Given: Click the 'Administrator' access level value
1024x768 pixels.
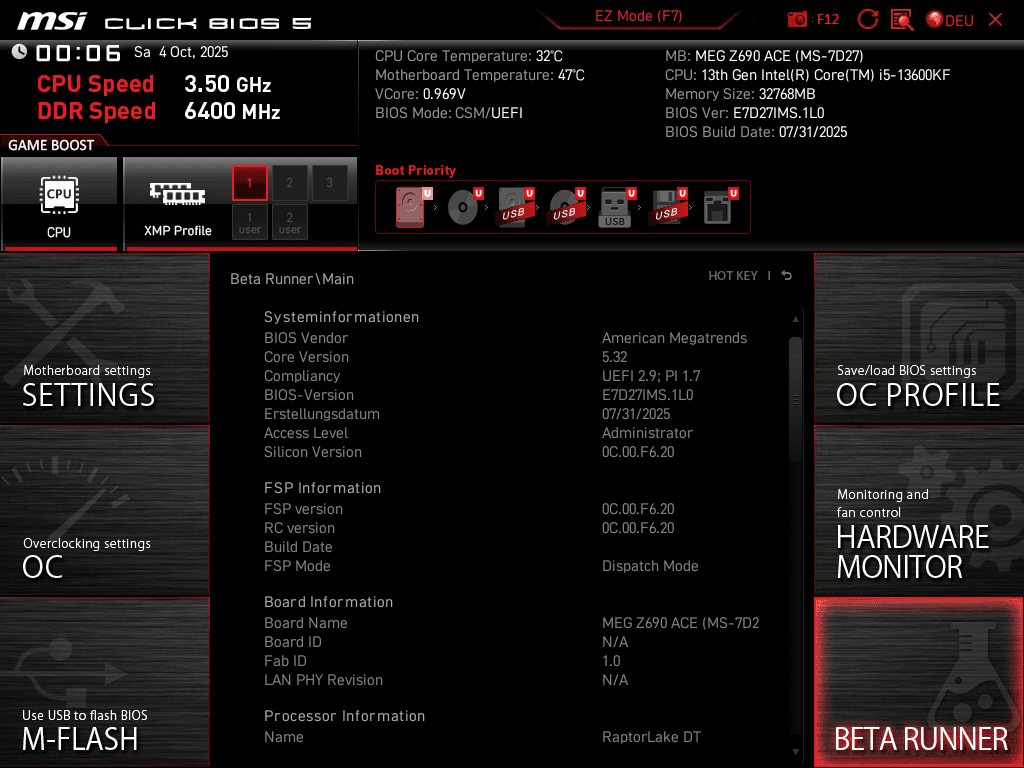Looking at the screenshot, I should coord(647,433).
